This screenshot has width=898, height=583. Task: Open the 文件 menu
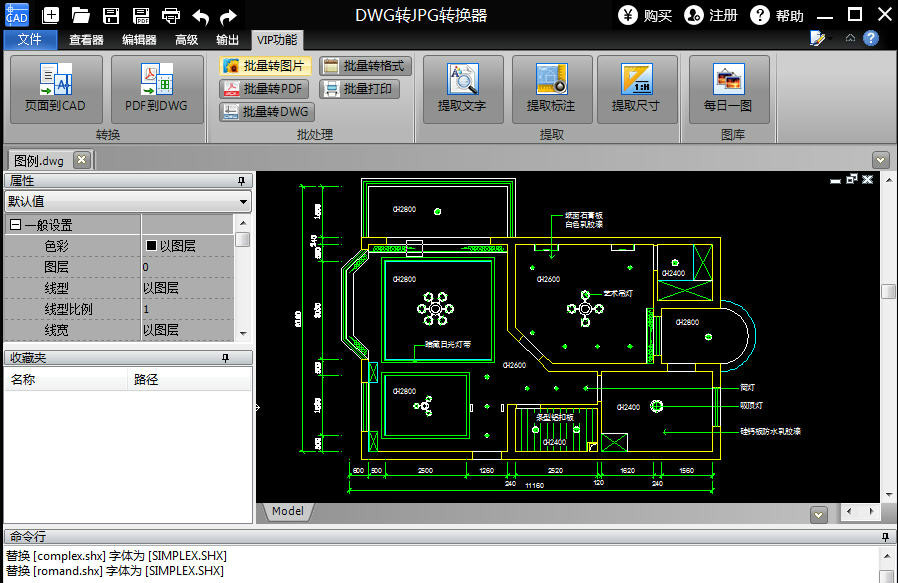coord(30,40)
